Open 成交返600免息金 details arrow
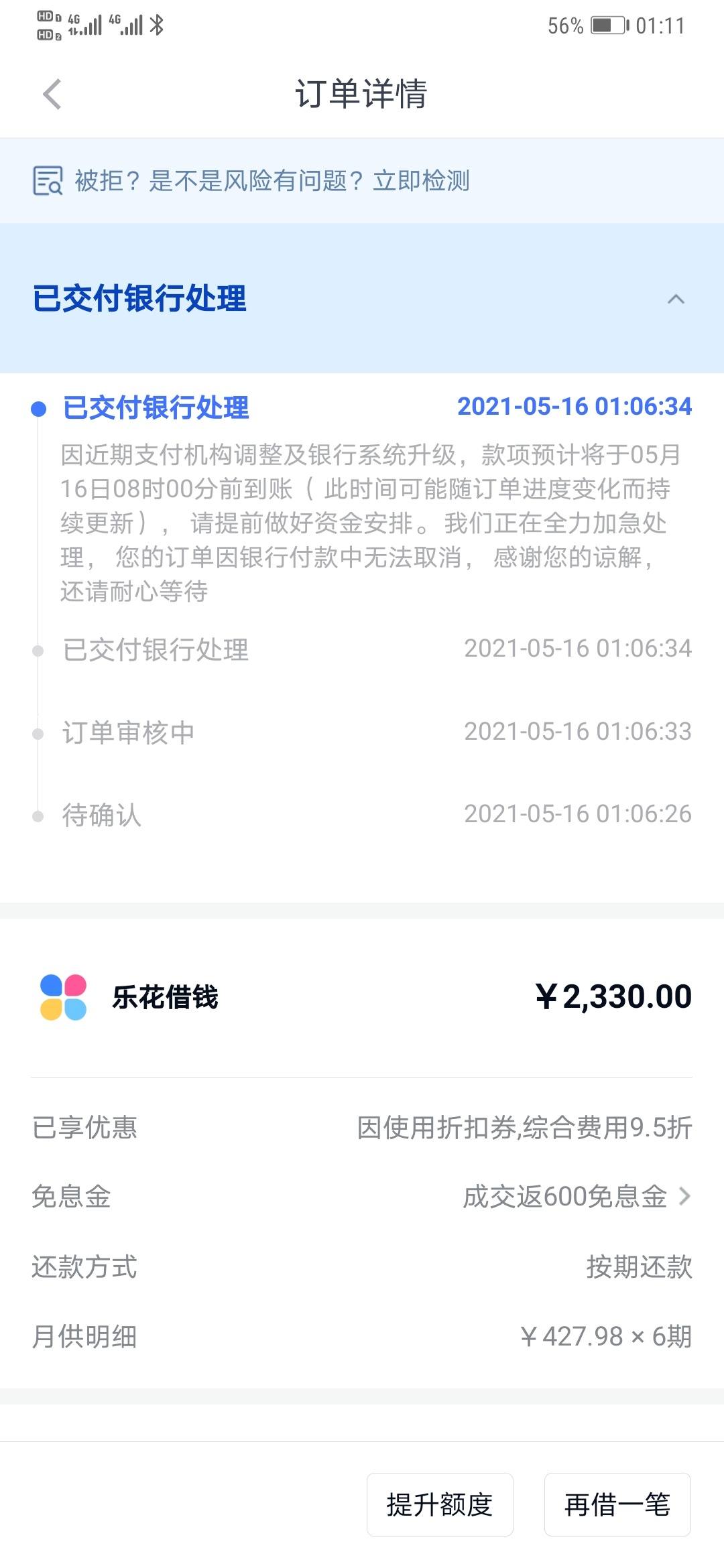Screen dimensions: 724x1568 coord(684,1196)
